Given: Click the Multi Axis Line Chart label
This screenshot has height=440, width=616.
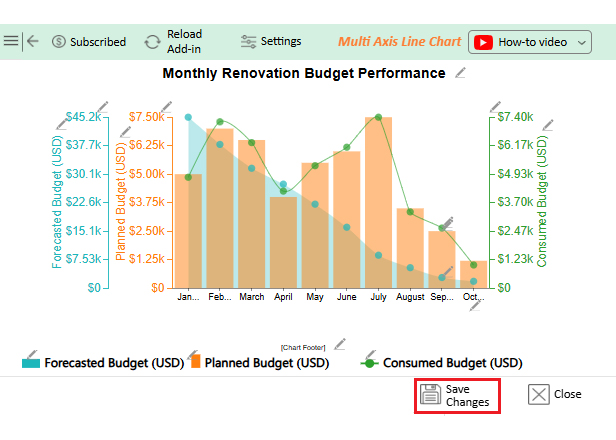Looking at the screenshot, I should (399, 42).
